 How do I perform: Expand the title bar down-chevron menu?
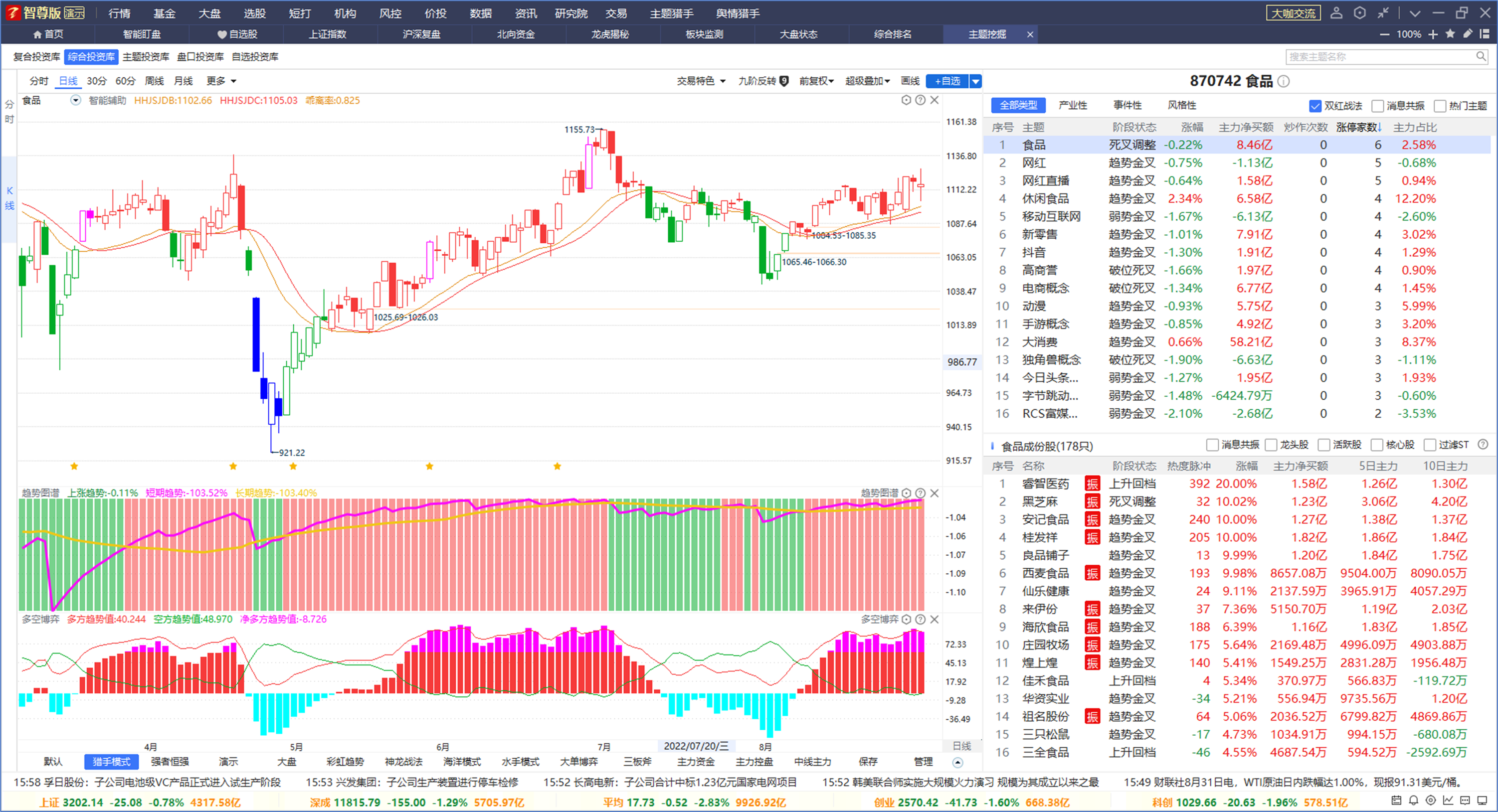pyautogui.click(x=1414, y=13)
